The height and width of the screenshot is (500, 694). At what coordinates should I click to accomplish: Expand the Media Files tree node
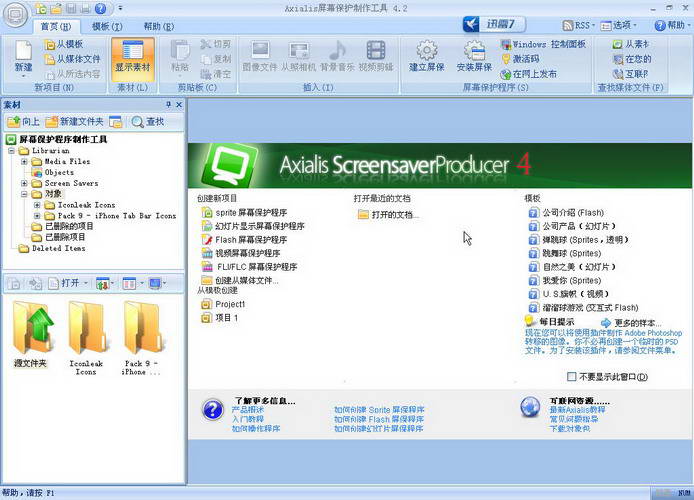click(x=25, y=162)
